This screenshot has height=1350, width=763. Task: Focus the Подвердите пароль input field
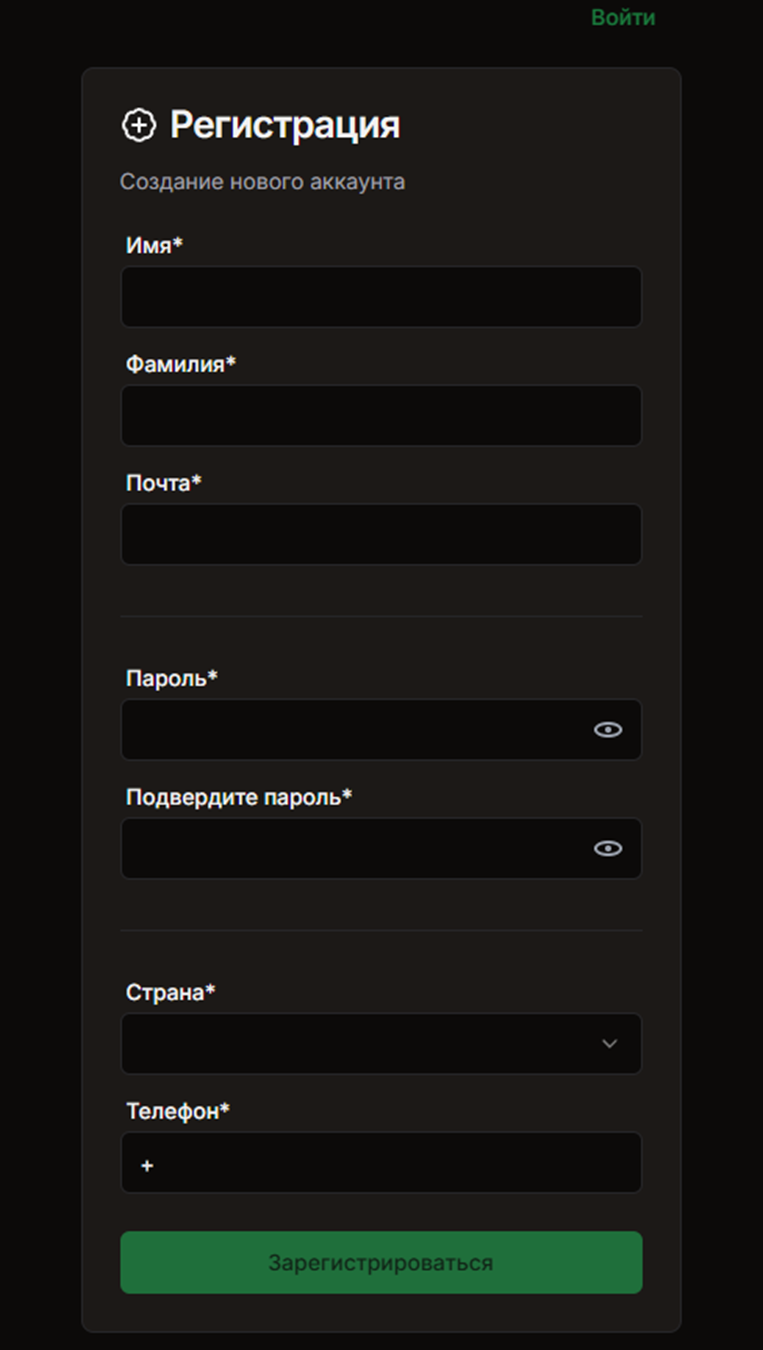tap(350, 849)
